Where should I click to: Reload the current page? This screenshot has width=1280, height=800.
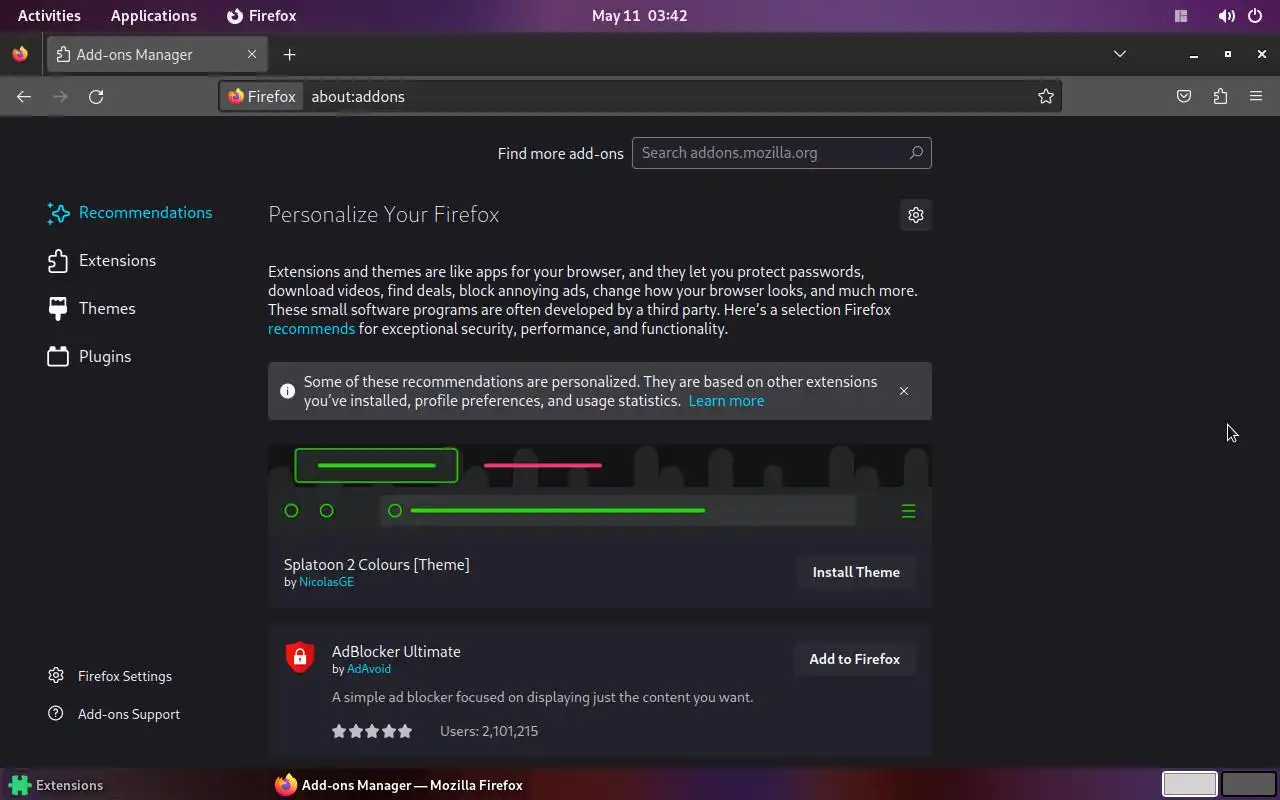(x=96, y=96)
